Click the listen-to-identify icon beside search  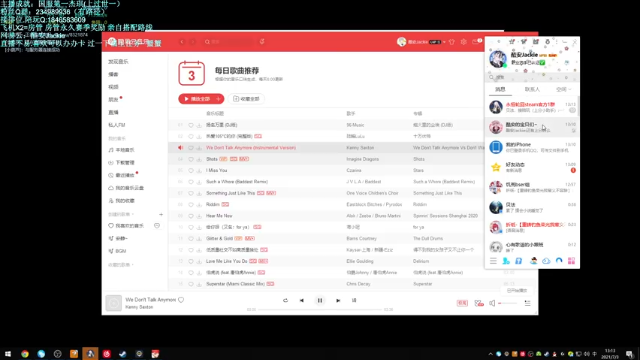[262, 42]
